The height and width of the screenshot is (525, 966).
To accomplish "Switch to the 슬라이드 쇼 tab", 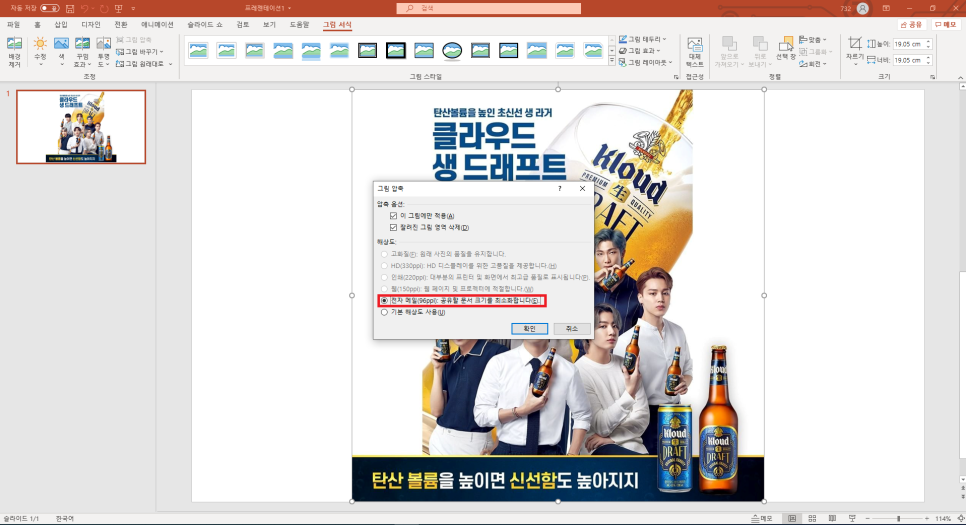I will click(x=205, y=25).
